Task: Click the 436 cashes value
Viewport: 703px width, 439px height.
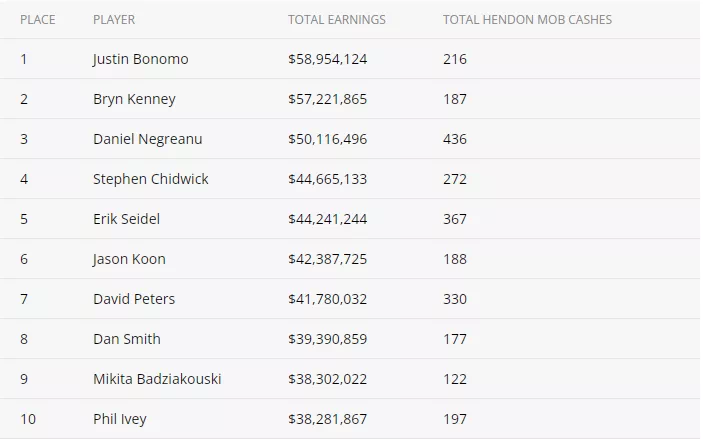Action: [455, 139]
